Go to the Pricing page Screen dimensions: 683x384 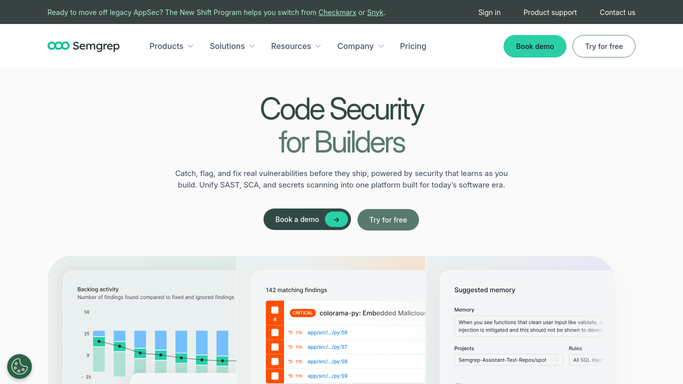[x=413, y=46]
